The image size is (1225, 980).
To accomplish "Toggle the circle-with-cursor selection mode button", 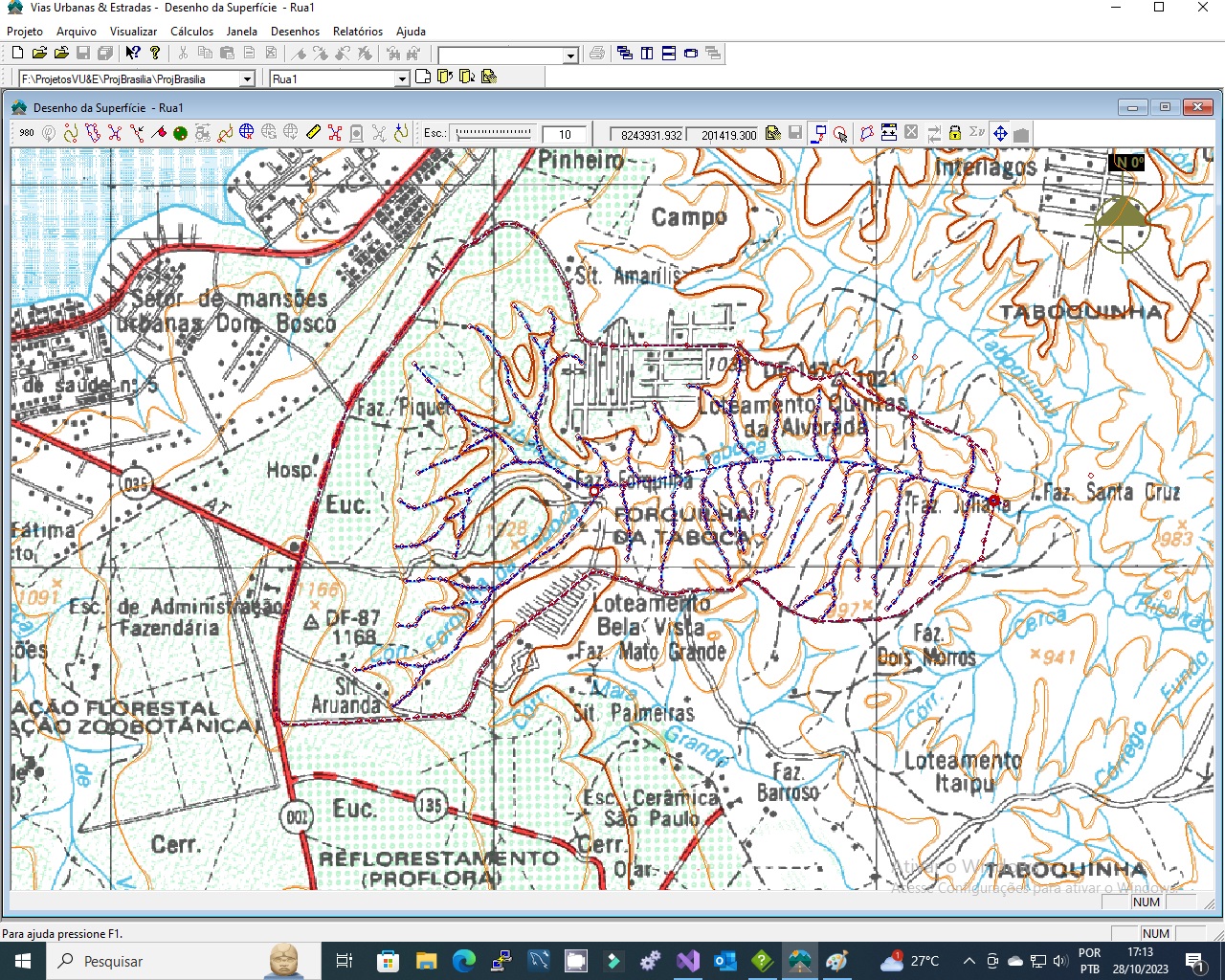I will pyautogui.click(x=839, y=134).
